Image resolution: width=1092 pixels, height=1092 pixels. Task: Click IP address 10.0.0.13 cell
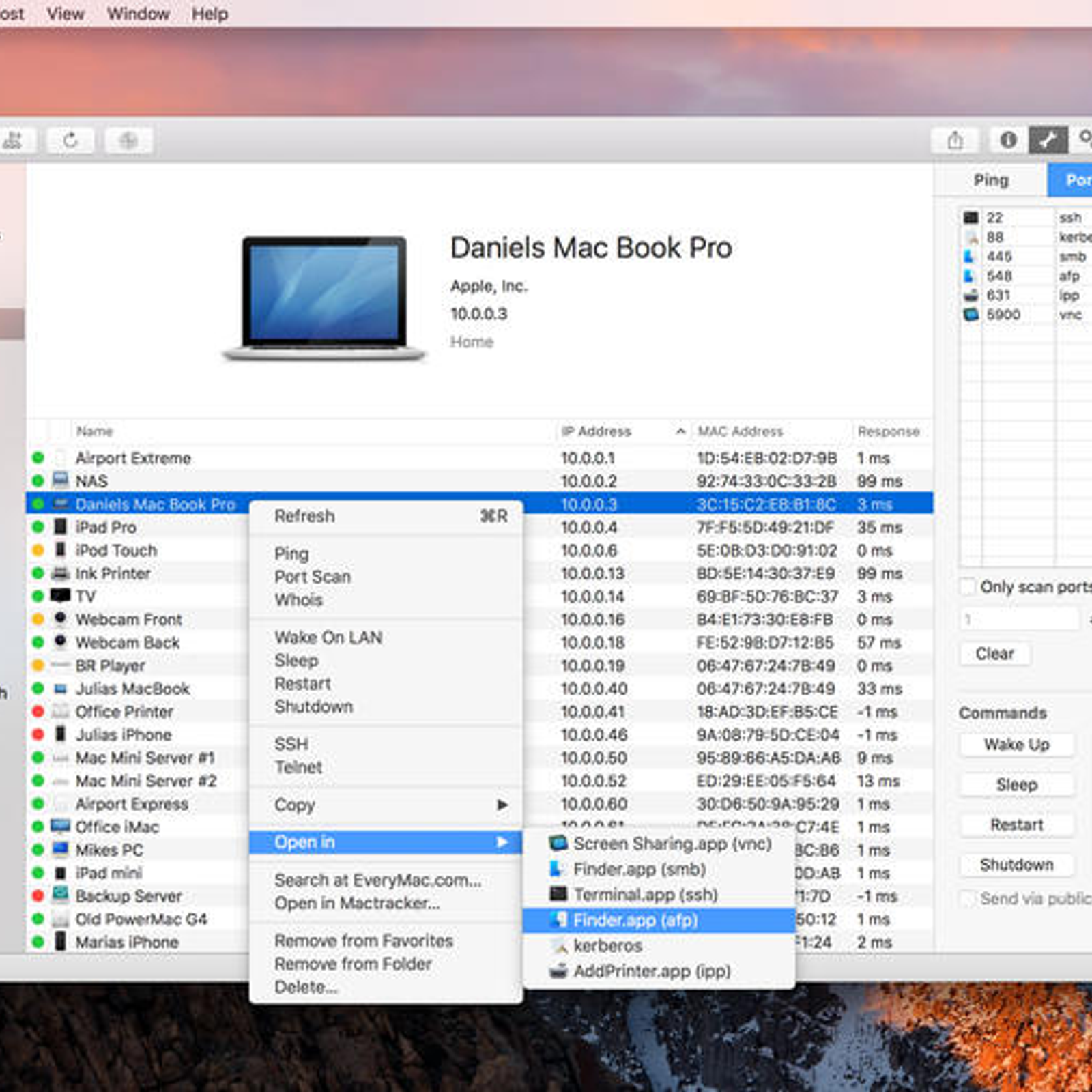[592, 573]
